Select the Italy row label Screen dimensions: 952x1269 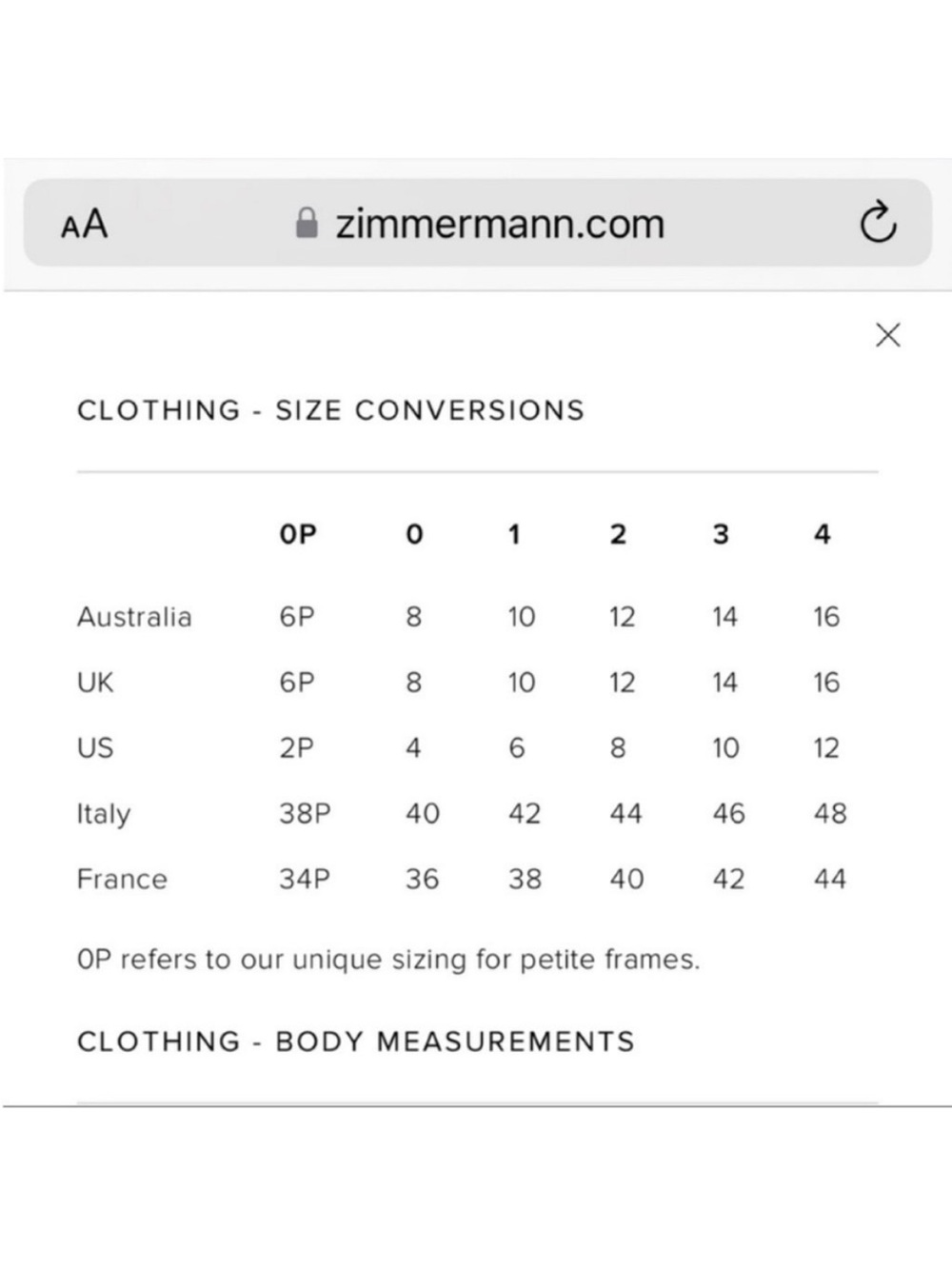tap(104, 814)
